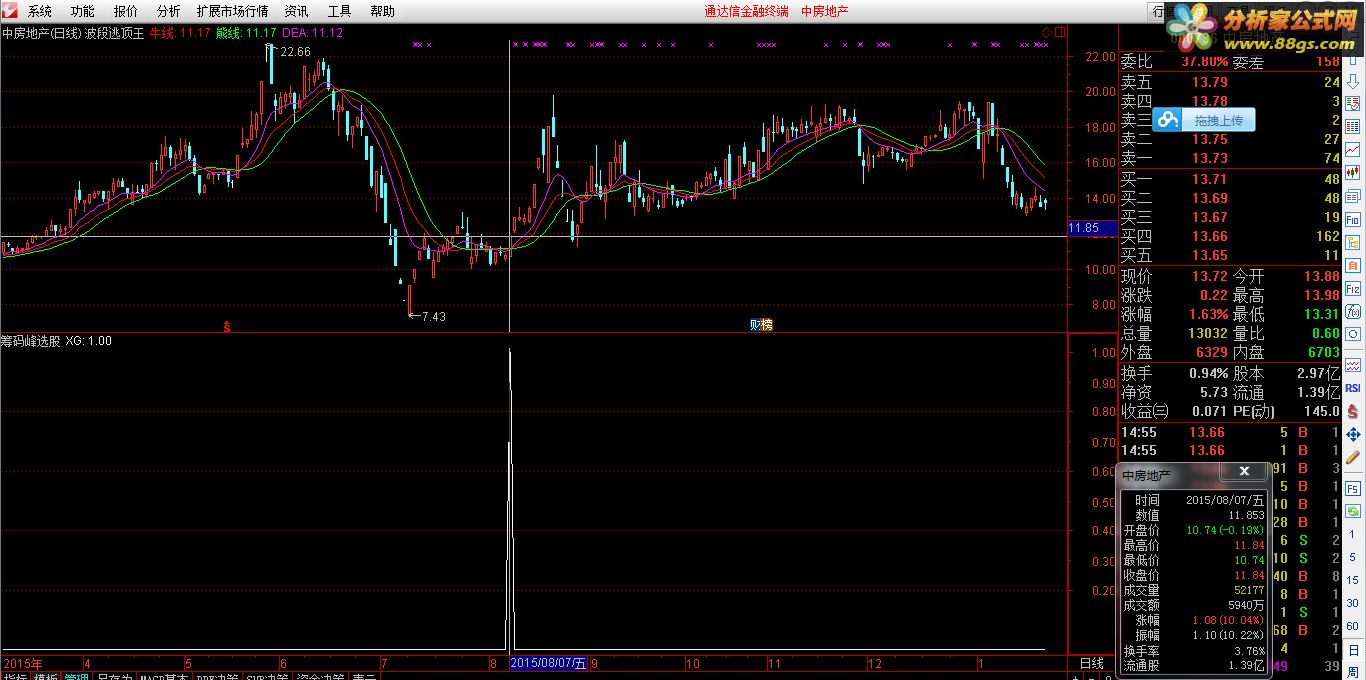Open the tree structure sidebar icon
This screenshot has width=1366, height=680.
(x=1352, y=241)
